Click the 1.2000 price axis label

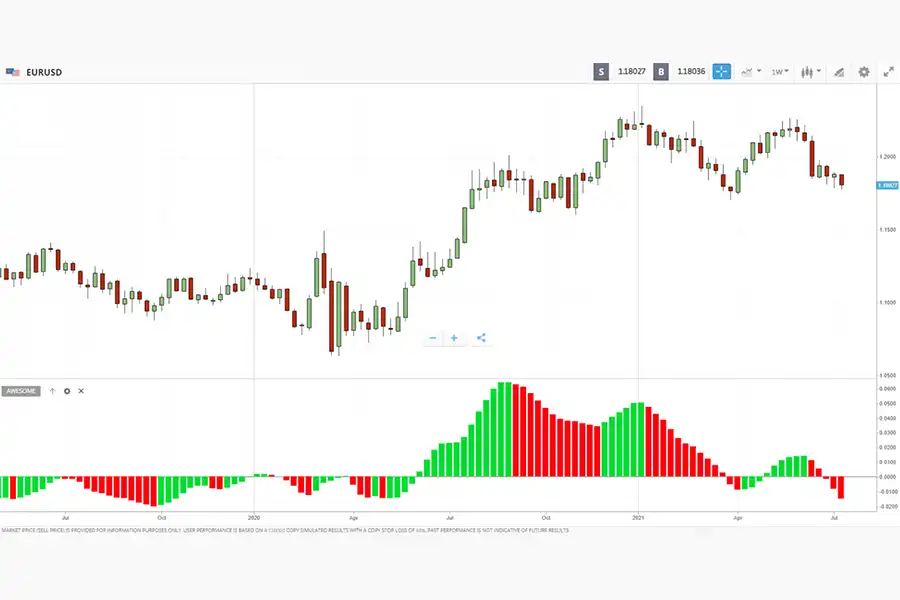(887, 157)
